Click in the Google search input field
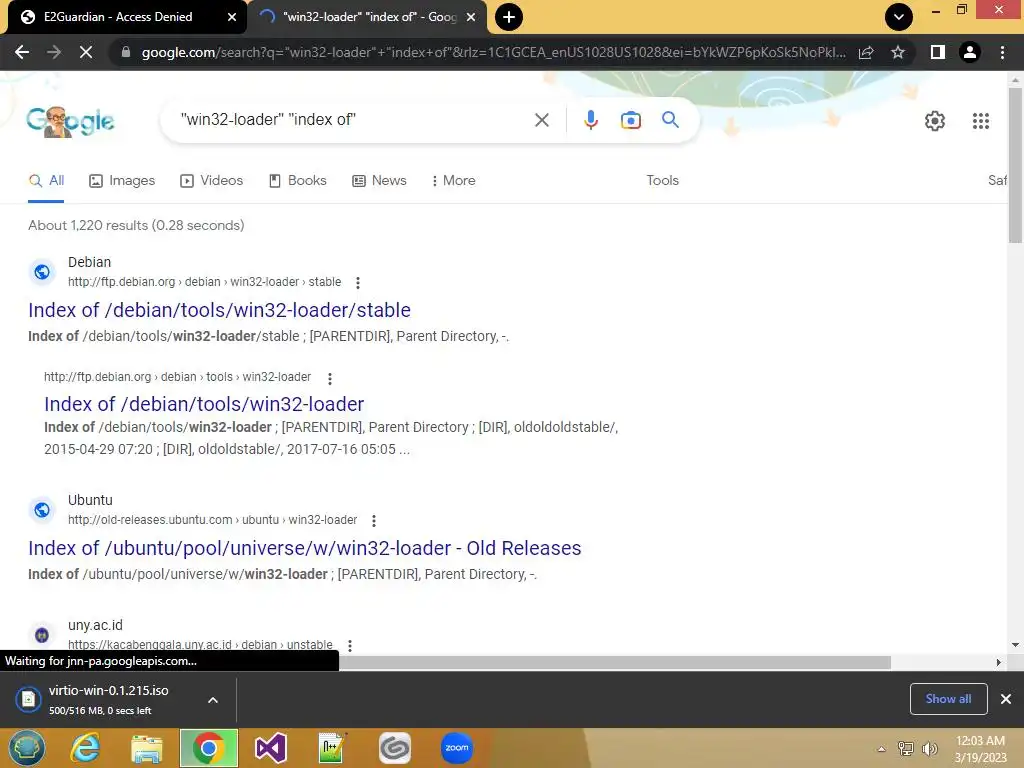The height and width of the screenshot is (768, 1024). click(x=353, y=120)
